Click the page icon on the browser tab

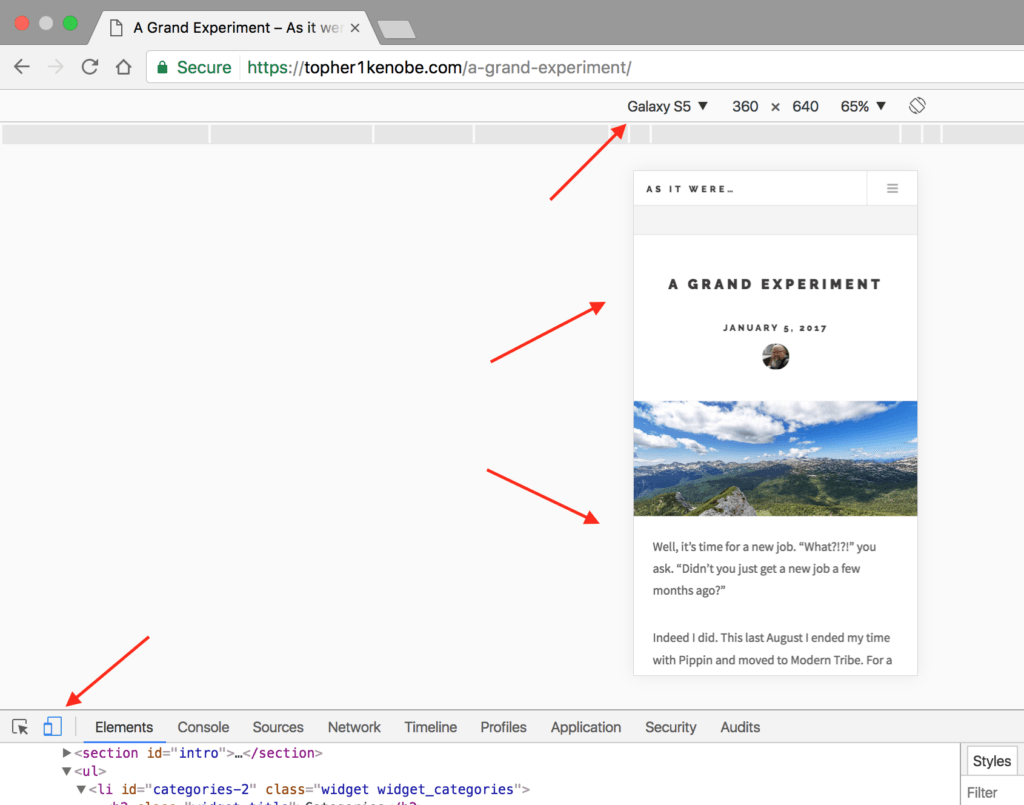point(116,28)
